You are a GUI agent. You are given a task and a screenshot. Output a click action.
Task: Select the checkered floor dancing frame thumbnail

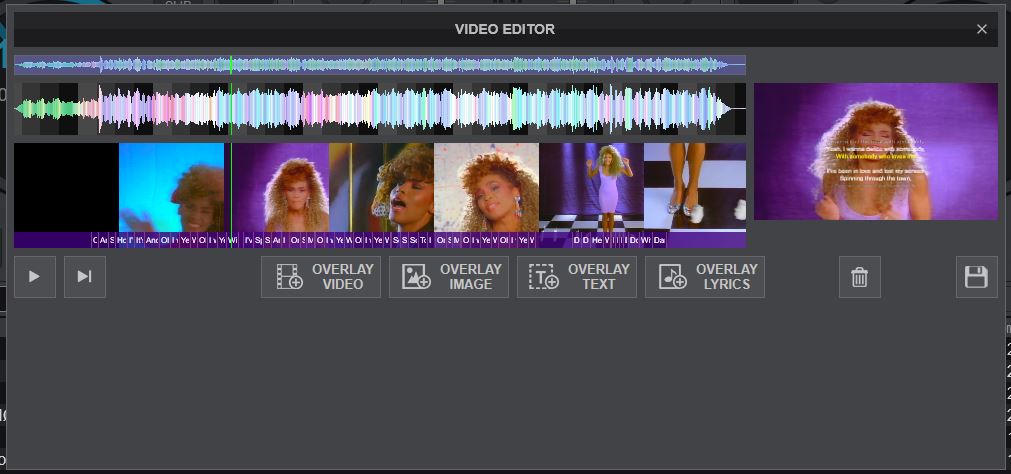591,188
